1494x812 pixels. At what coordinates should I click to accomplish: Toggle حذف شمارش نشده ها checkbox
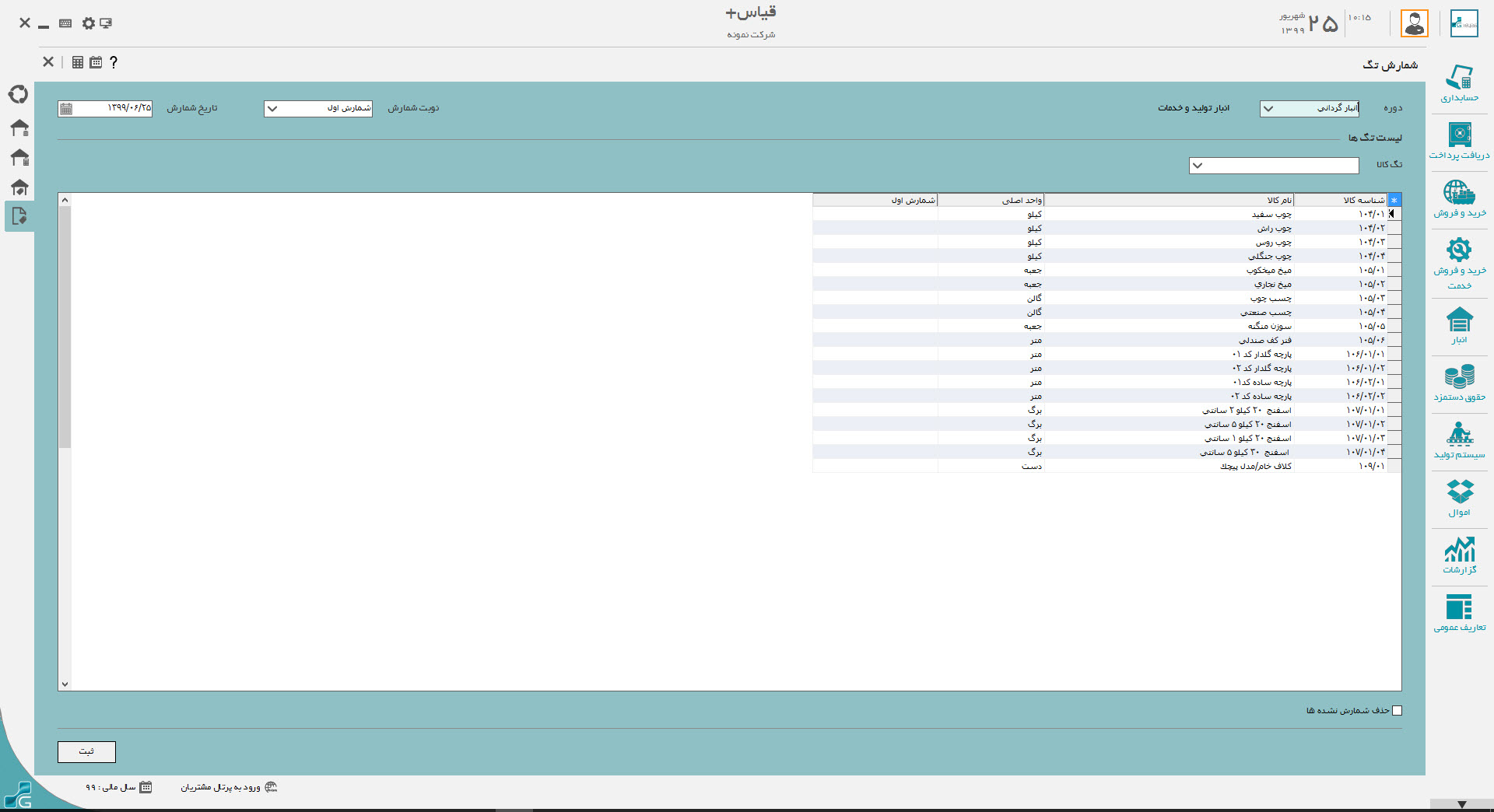click(1397, 710)
